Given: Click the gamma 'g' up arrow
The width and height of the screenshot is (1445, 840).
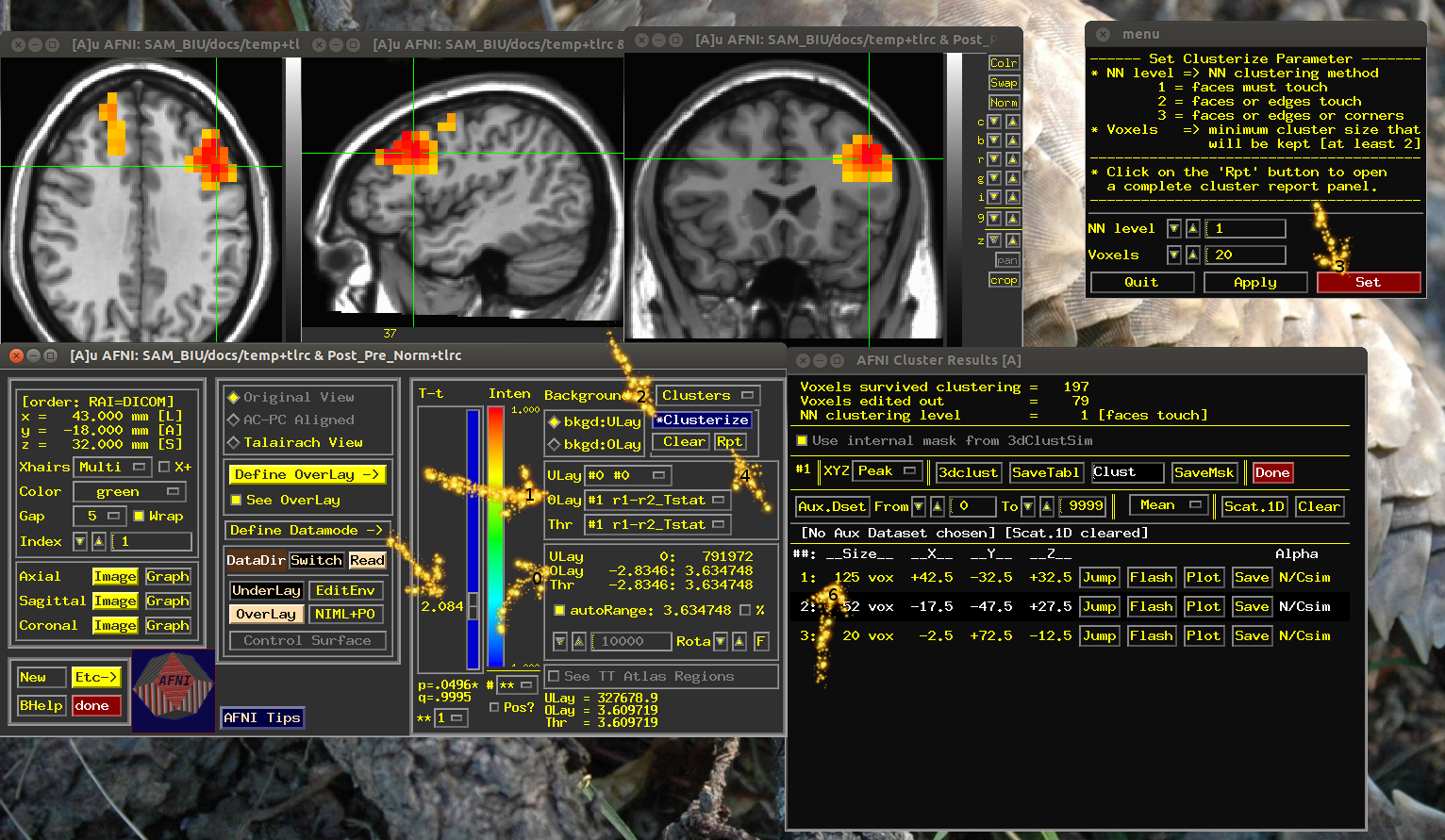Looking at the screenshot, I should click(x=1012, y=178).
